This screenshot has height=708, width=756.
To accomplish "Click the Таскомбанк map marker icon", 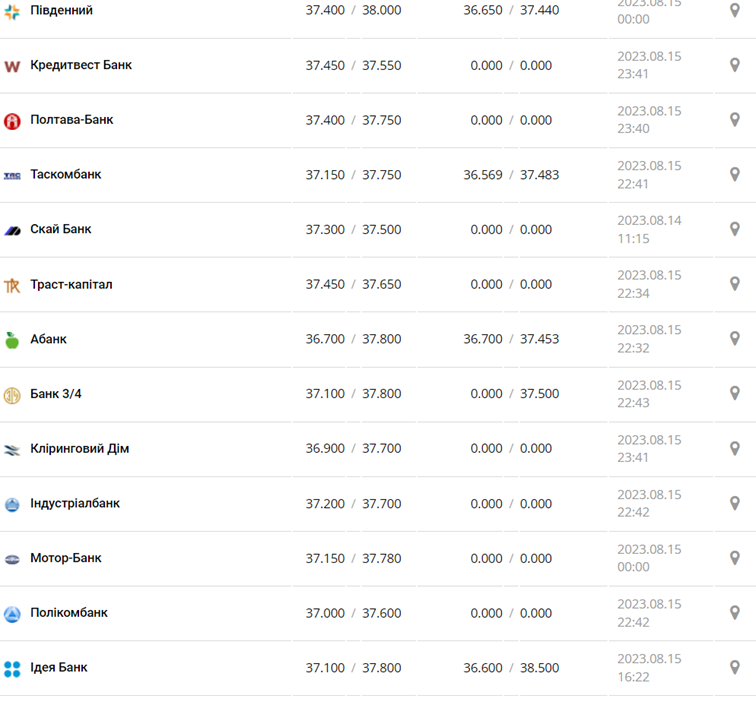I will pyautogui.click(x=734, y=174).
